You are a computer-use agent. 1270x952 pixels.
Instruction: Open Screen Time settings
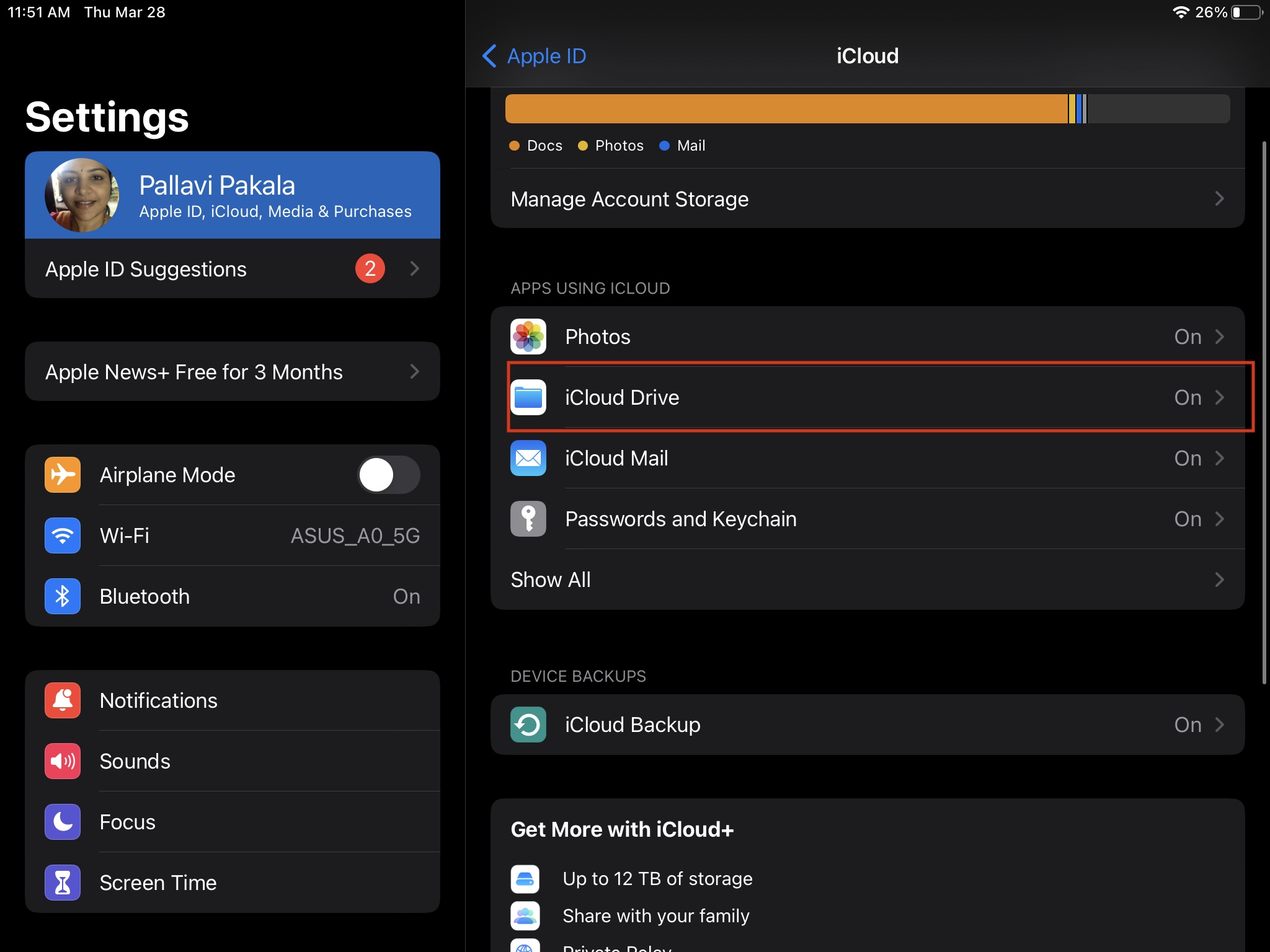[233, 883]
